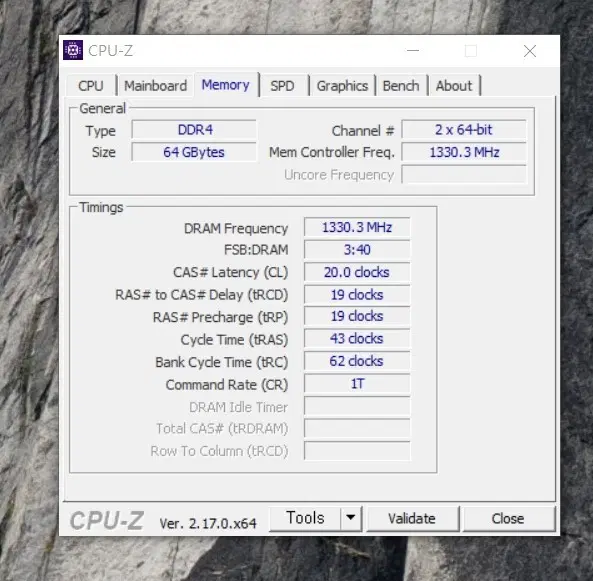Click the DRAM Frequency label
Viewport: 593px width, 581px height.
236,228
